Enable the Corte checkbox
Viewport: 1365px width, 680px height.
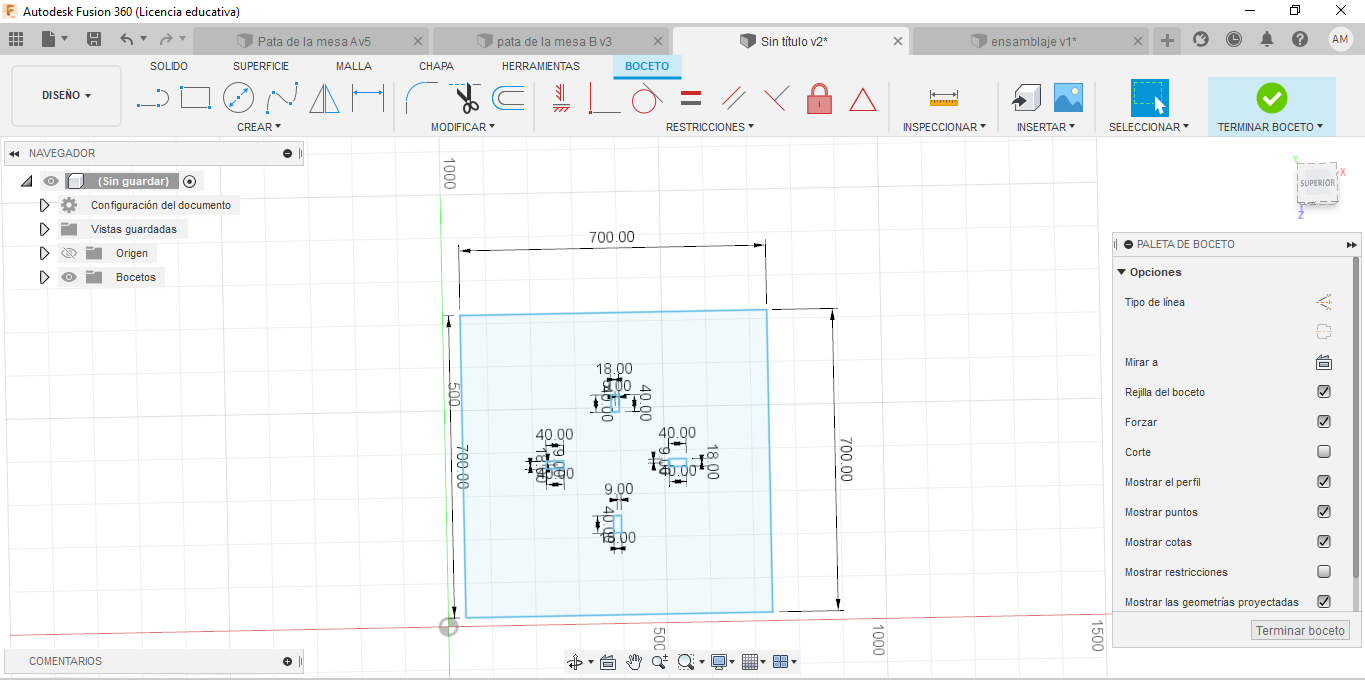pos(1324,452)
